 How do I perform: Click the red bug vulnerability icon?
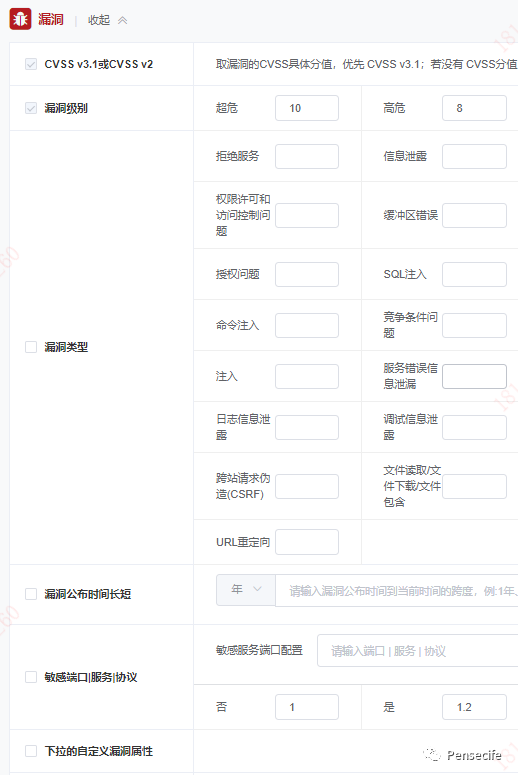pyautogui.click(x=20, y=19)
